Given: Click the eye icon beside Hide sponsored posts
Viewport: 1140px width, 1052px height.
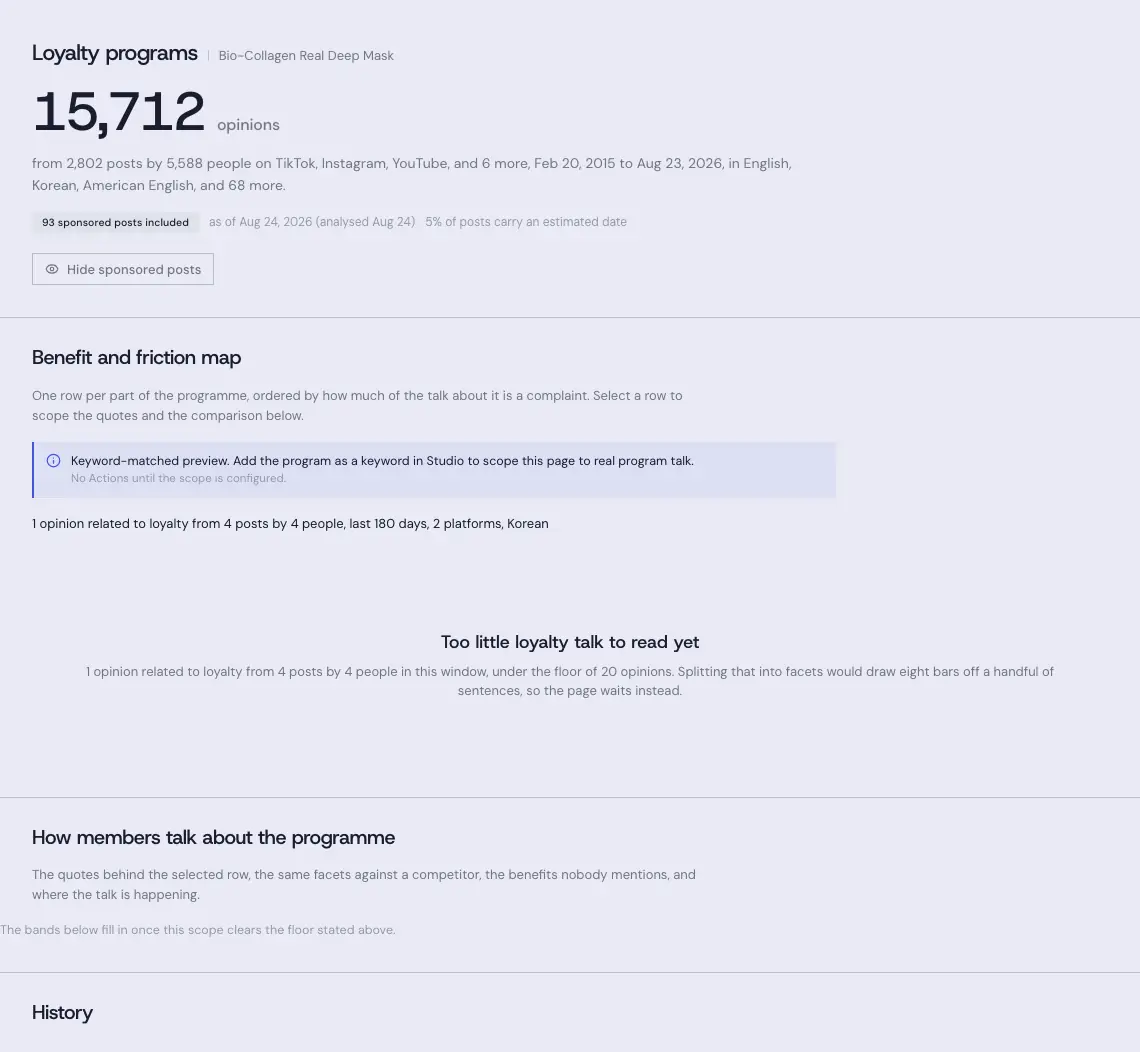Looking at the screenshot, I should (x=52, y=269).
